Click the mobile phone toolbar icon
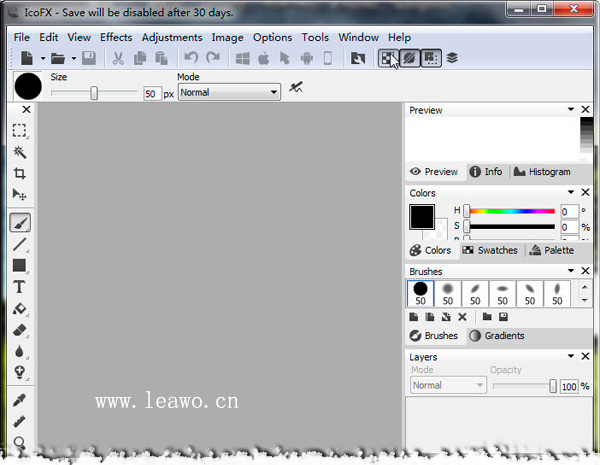 [328, 58]
